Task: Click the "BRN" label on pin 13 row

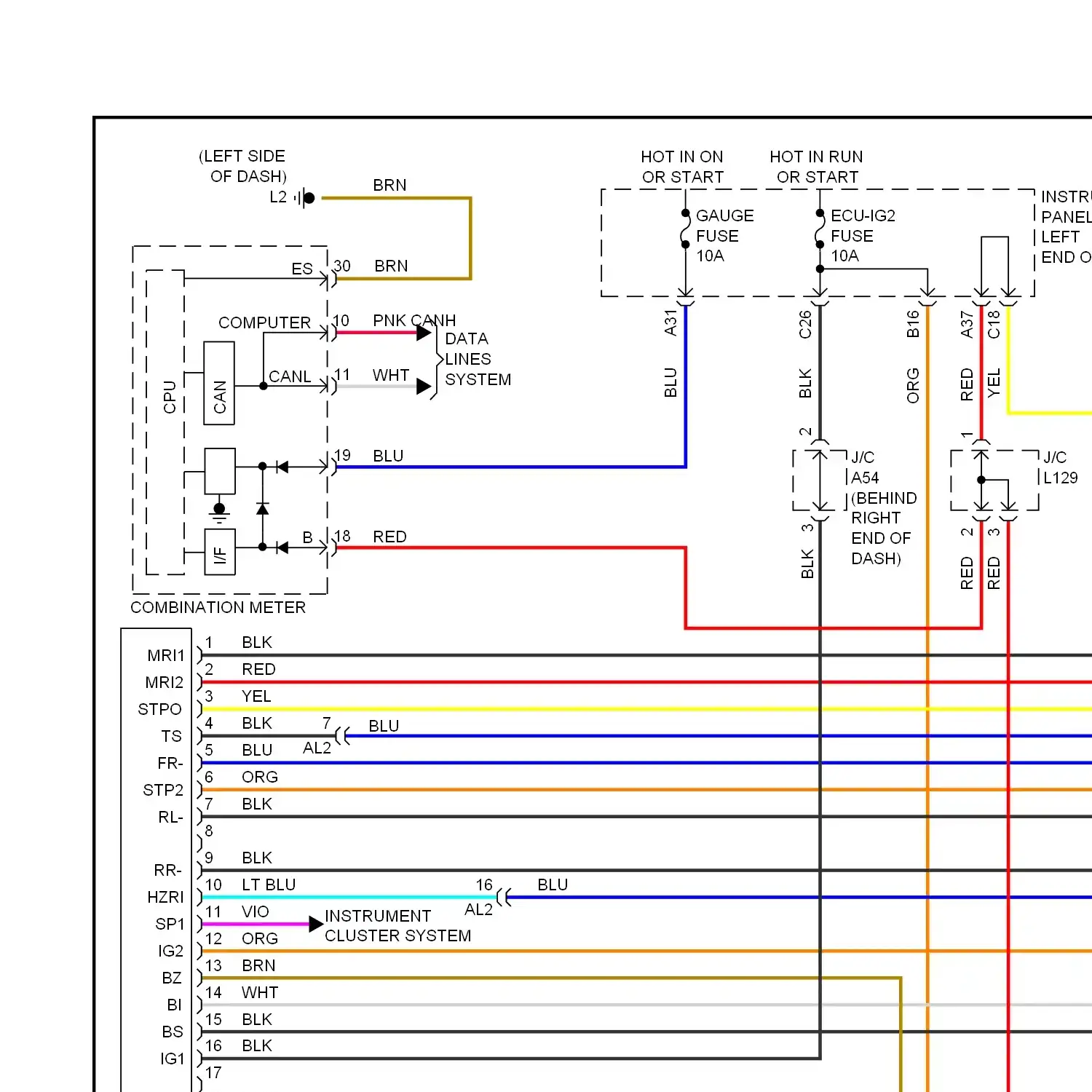Action: 258,965
